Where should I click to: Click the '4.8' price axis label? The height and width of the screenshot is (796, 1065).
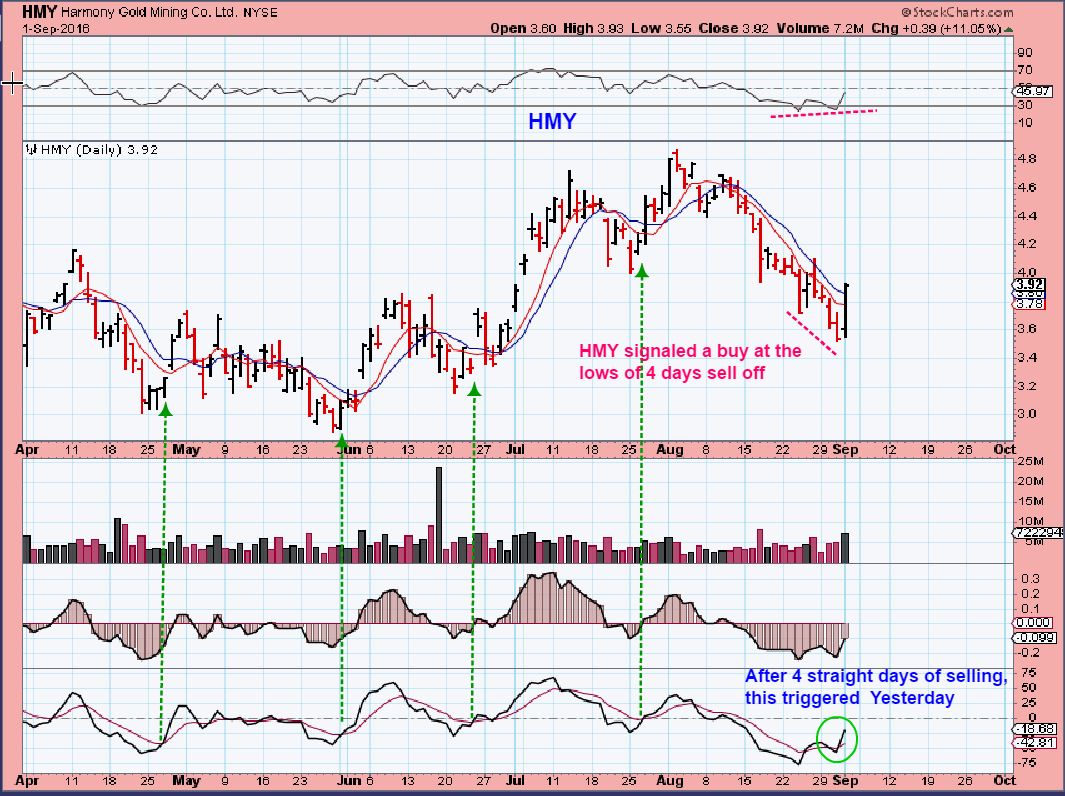(1026, 159)
